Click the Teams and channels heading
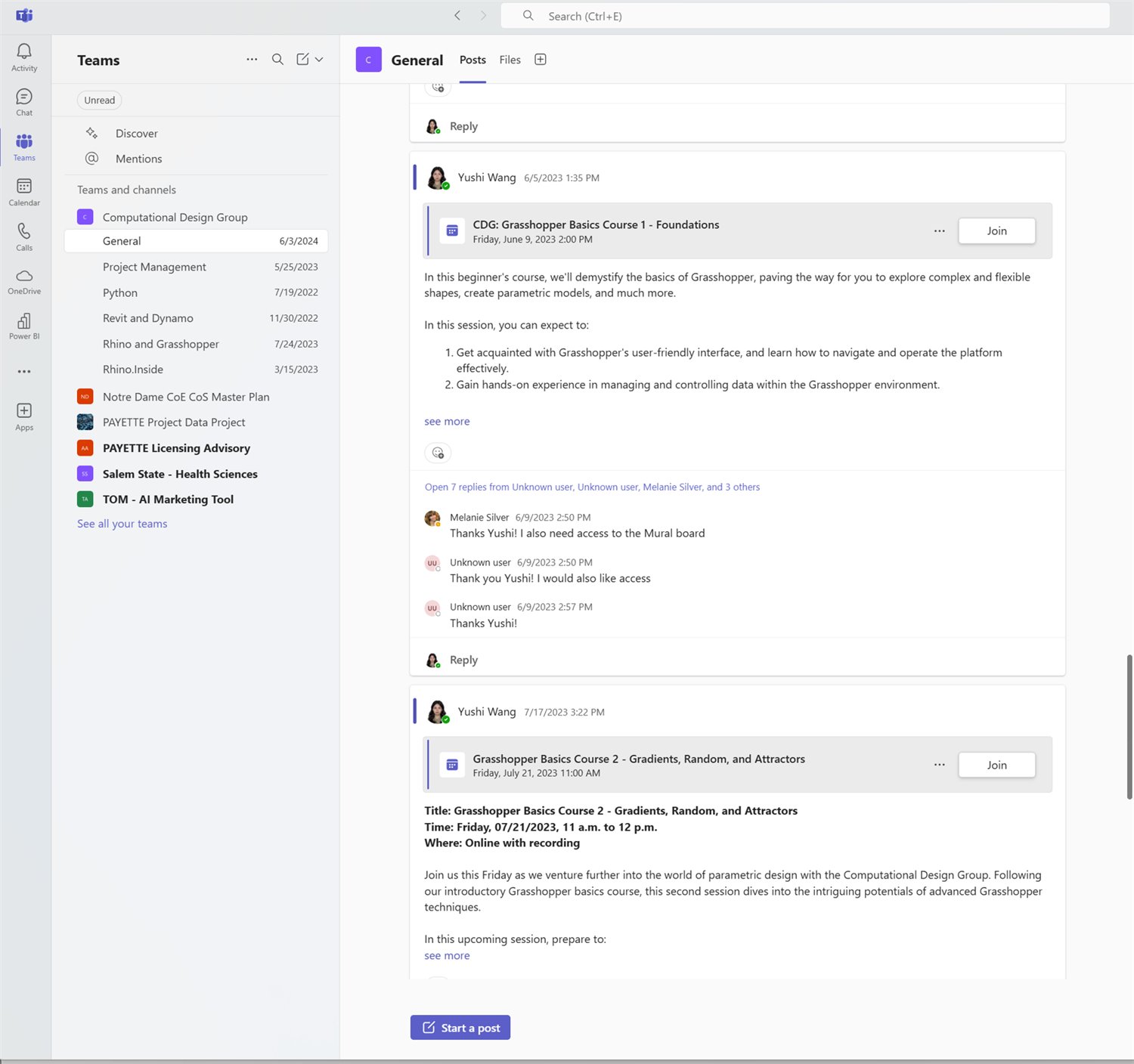This screenshot has height=1064, width=1134. [126, 190]
